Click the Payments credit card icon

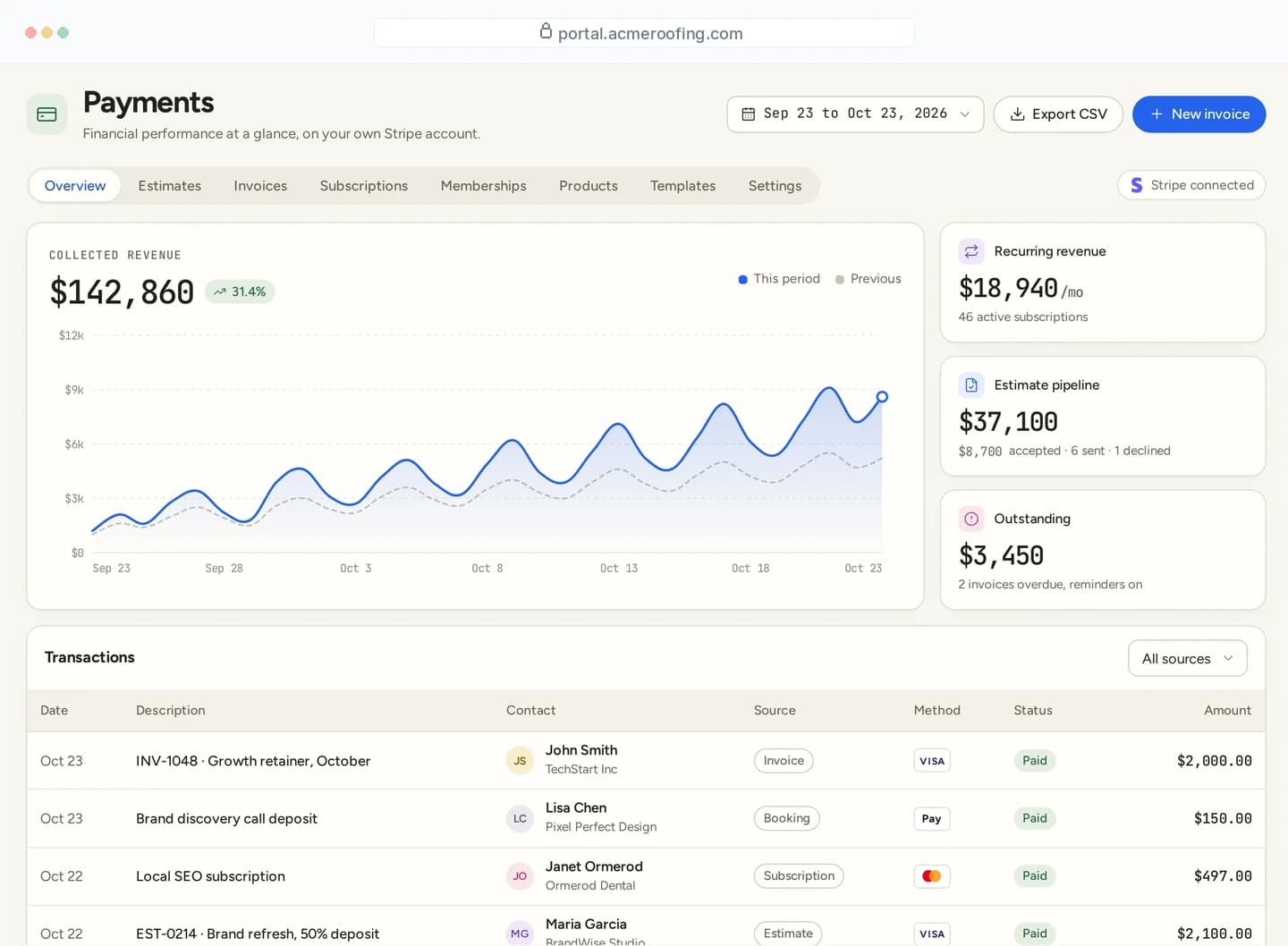(47, 114)
